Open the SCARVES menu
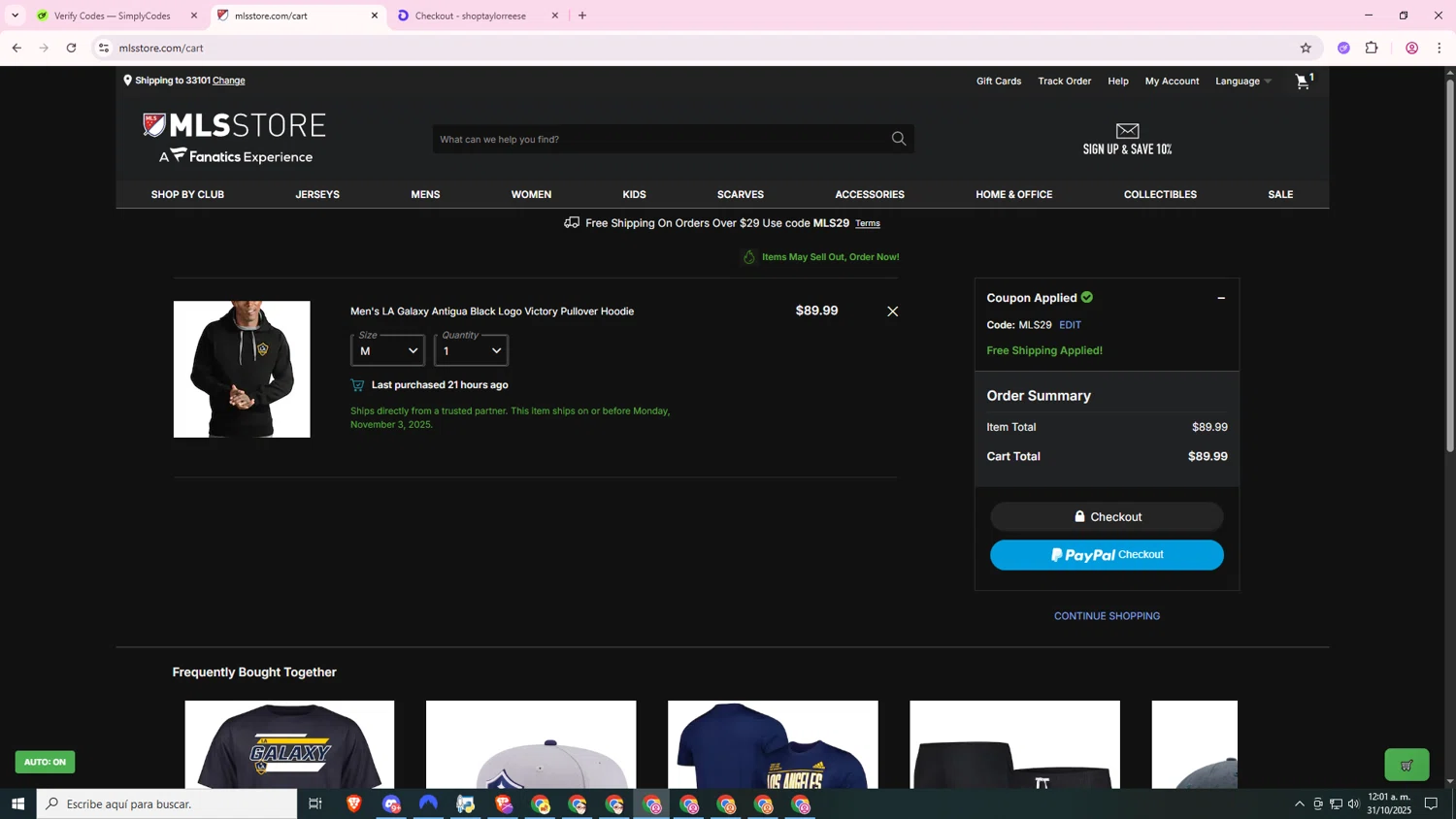The width and height of the screenshot is (1456, 819). coord(741,194)
